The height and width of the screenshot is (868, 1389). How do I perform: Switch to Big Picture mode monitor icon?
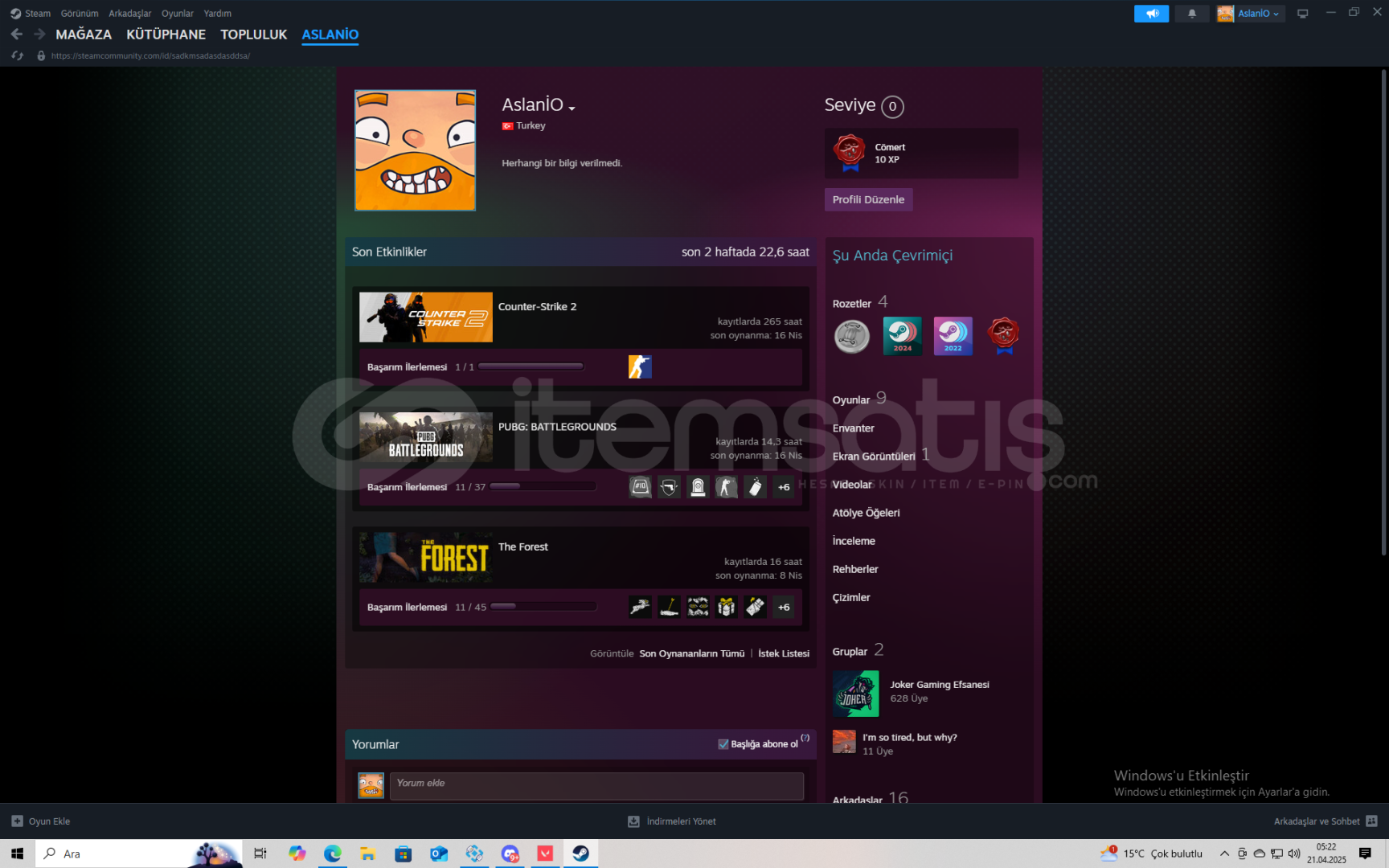point(1303,14)
